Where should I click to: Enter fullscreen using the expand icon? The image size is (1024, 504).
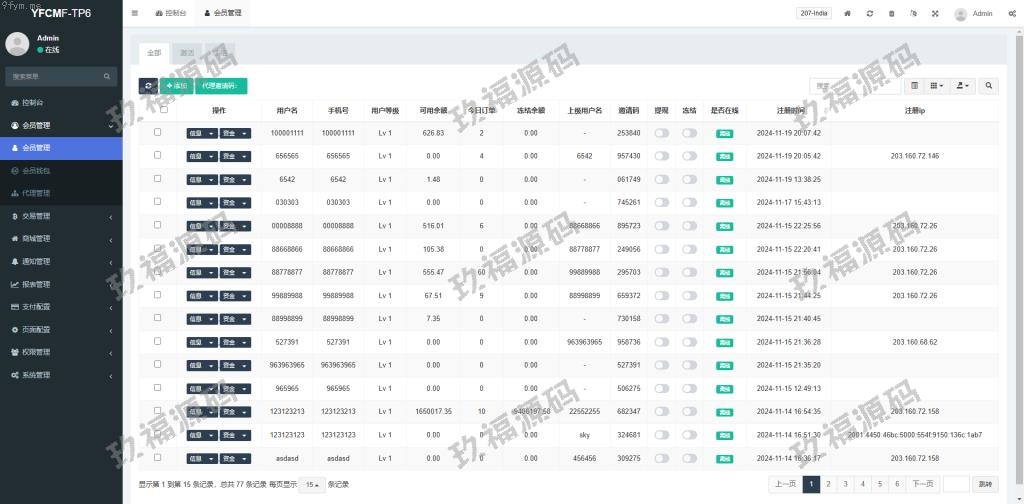935,14
